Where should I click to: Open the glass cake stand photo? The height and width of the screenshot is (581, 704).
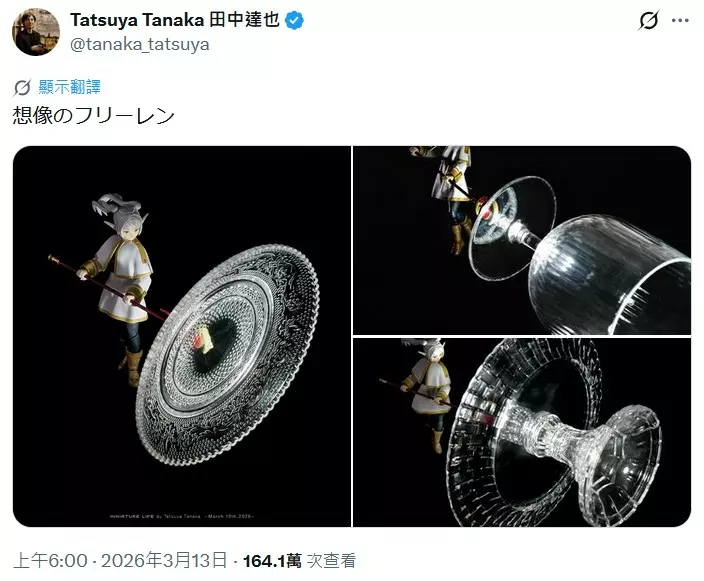click(x=522, y=432)
